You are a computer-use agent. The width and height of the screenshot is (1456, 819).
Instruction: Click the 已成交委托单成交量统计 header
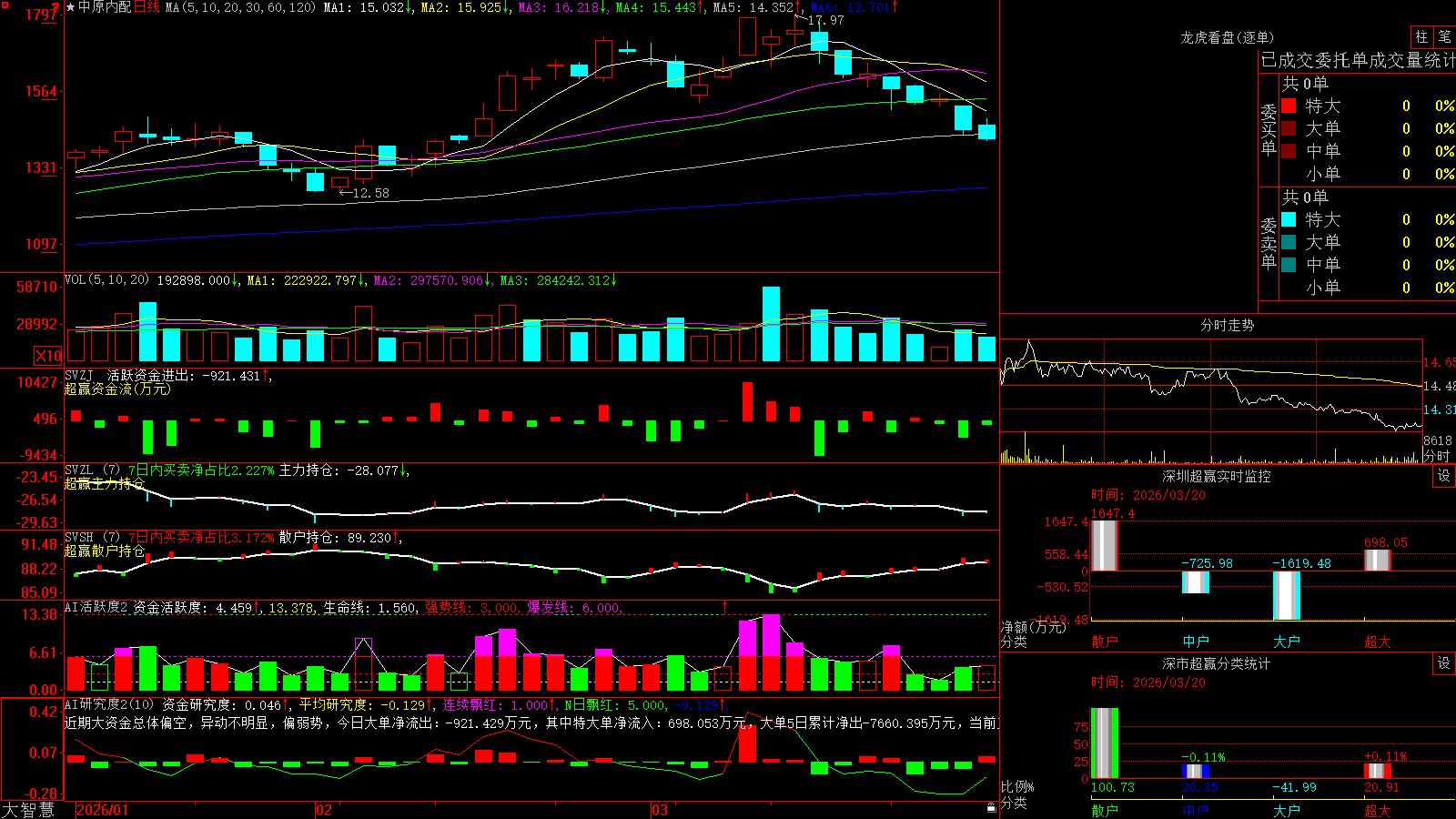[x=1358, y=60]
